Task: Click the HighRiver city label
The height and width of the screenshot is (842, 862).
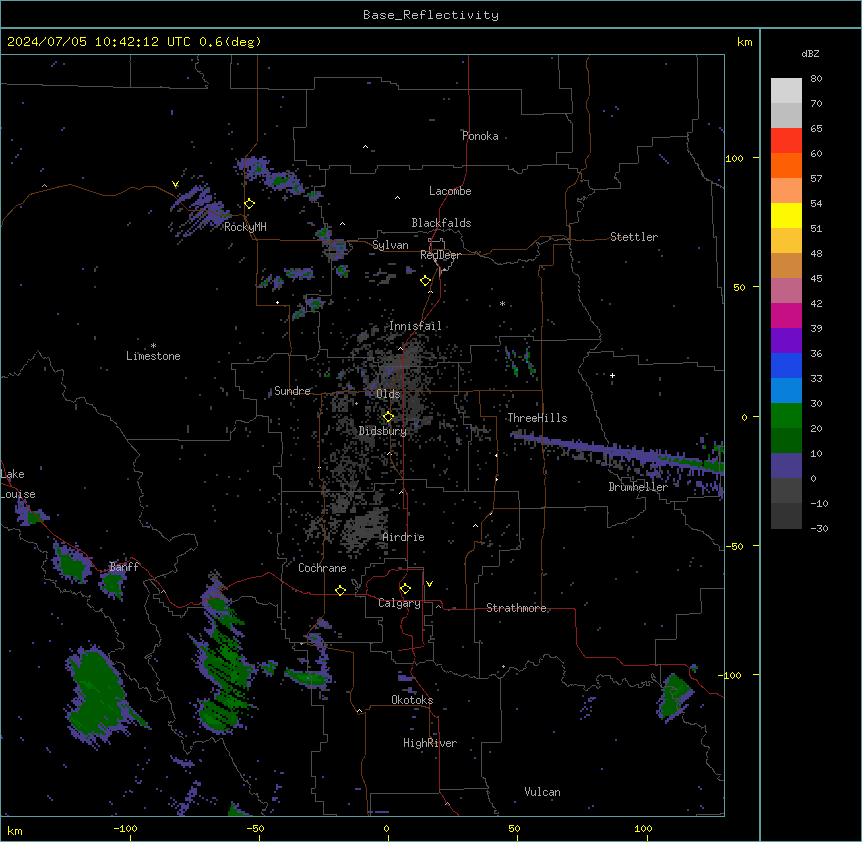Action: click(430, 743)
